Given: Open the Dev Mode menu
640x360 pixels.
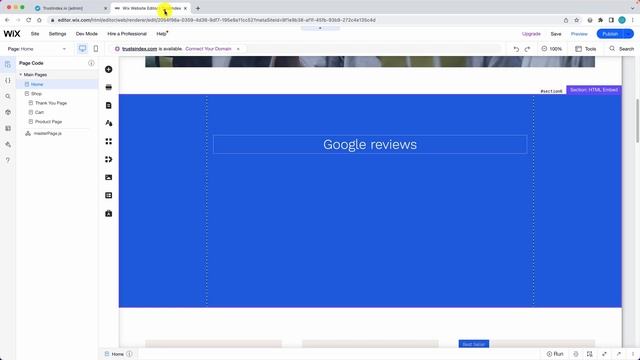Looking at the screenshot, I should (87, 34).
